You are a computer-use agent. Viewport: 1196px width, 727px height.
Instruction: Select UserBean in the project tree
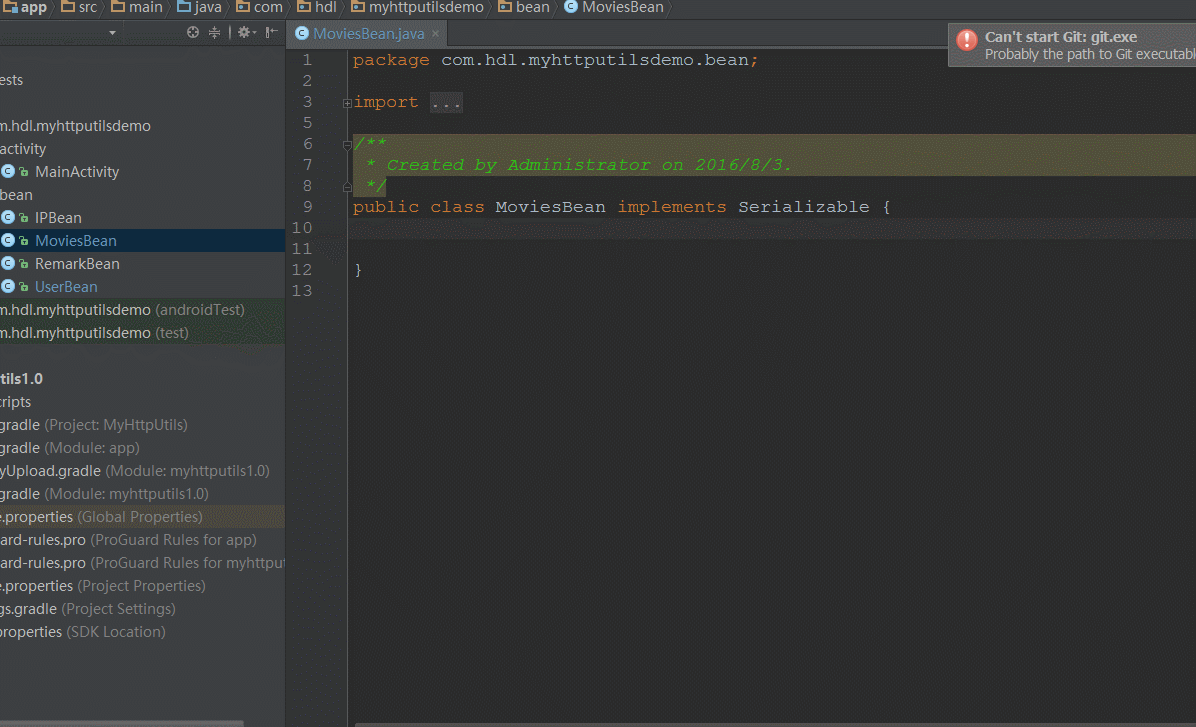[66, 287]
